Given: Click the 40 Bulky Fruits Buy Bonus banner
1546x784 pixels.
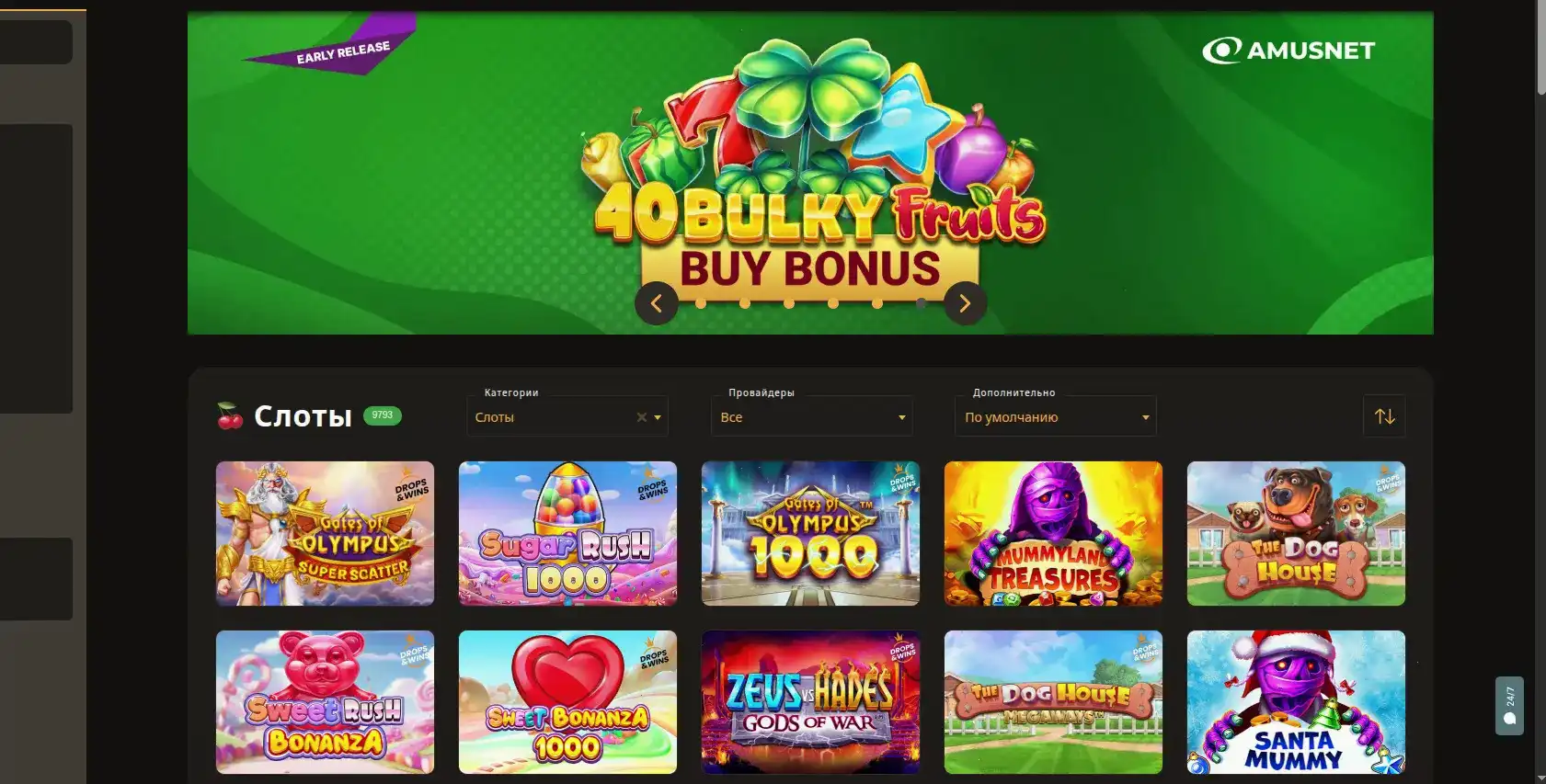Looking at the screenshot, I should 810,173.
